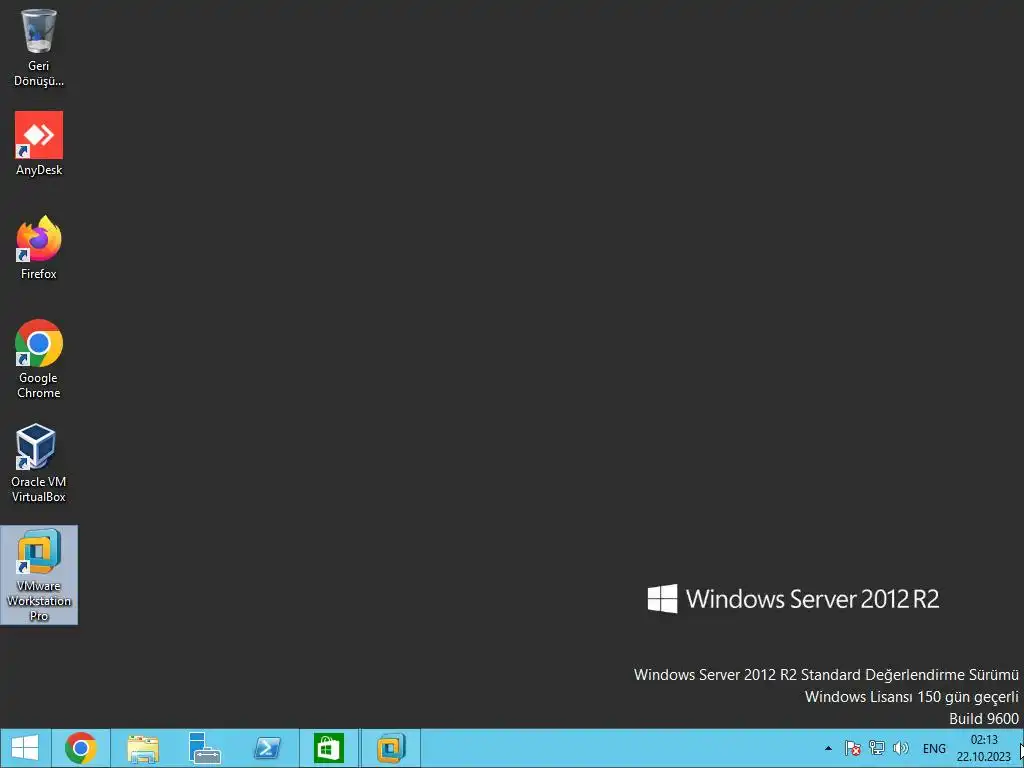Open the Windows Store taskbar icon
This screenshot has width=1024, height=768.
[x=328, y=748]
